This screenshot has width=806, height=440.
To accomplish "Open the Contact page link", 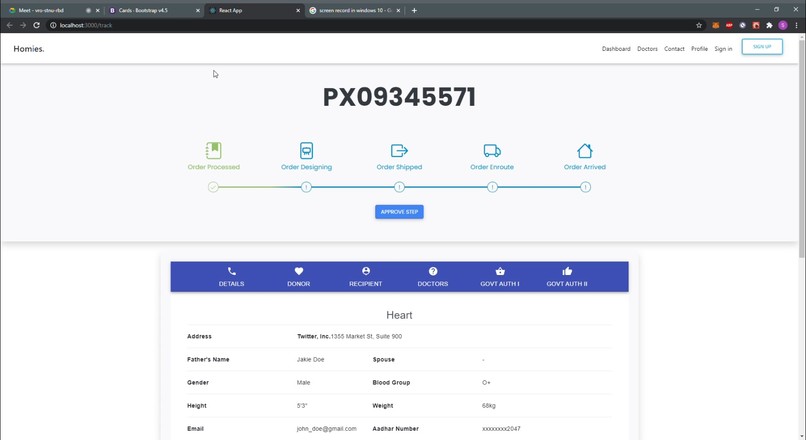I will click(674, 49).
